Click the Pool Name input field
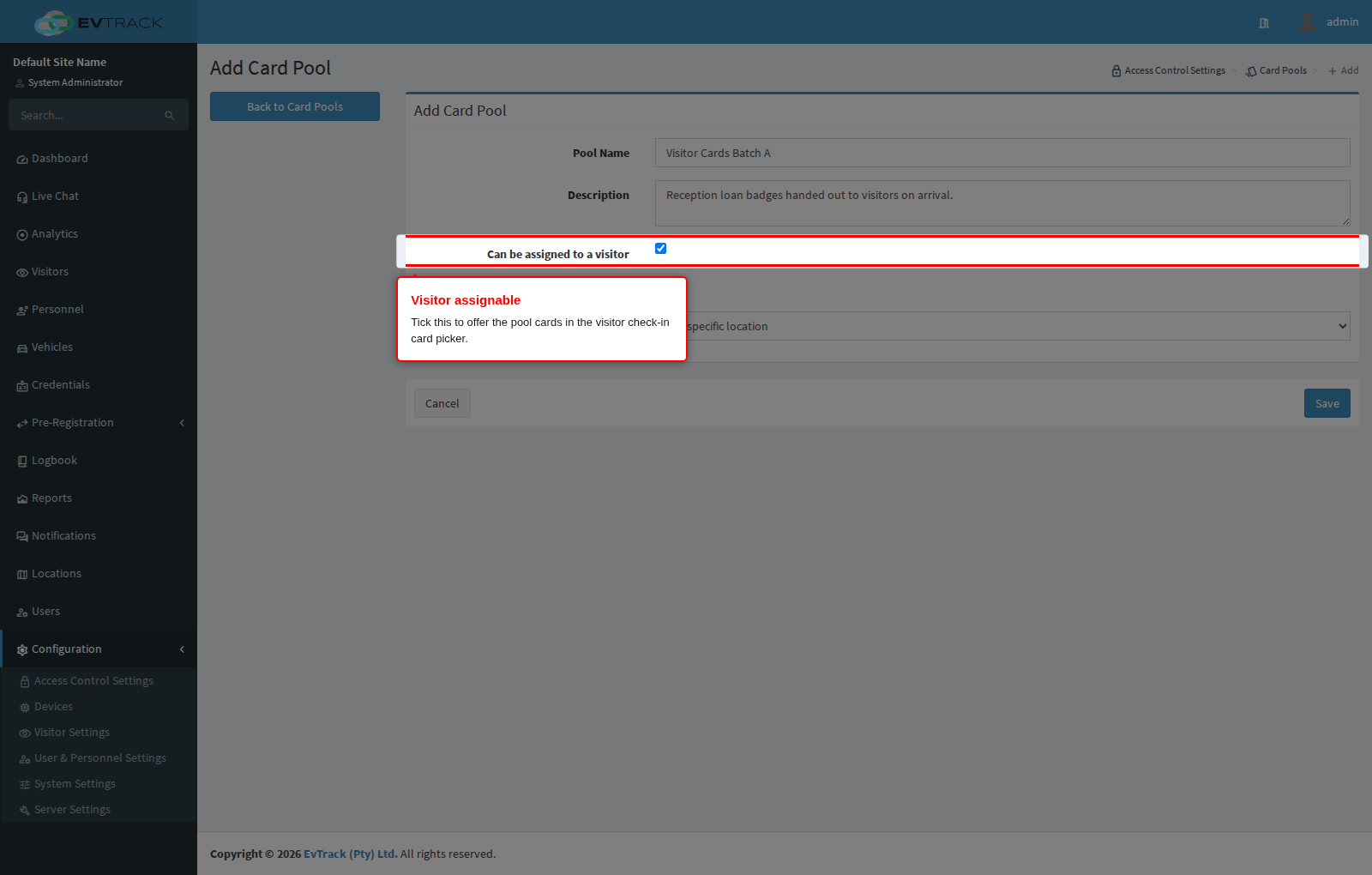 pos(1002,153)
